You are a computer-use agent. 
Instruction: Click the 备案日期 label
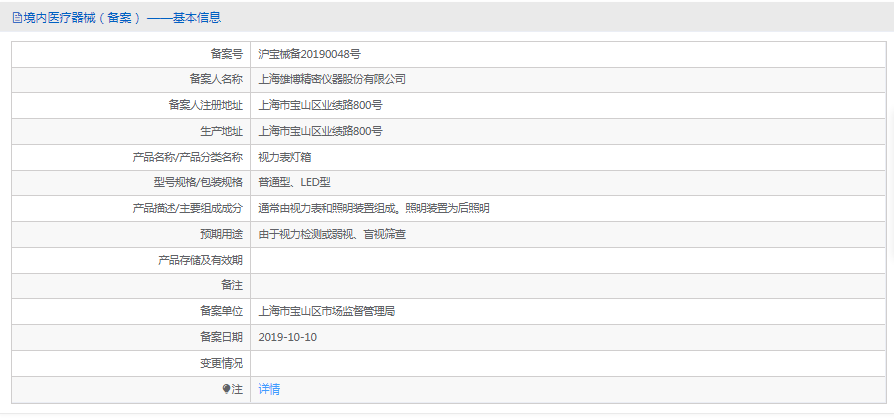tap(221, 338)
